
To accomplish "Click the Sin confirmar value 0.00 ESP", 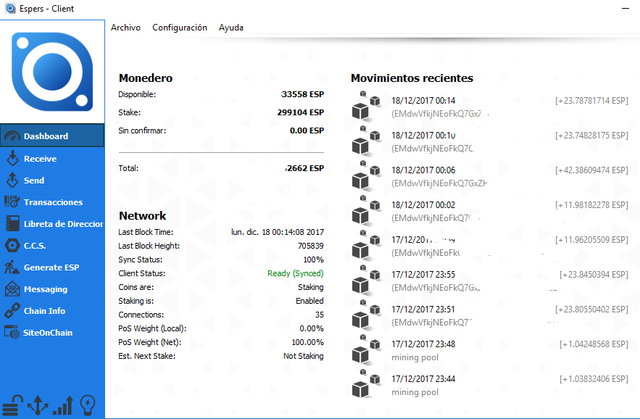I will [x=307, y=131].
